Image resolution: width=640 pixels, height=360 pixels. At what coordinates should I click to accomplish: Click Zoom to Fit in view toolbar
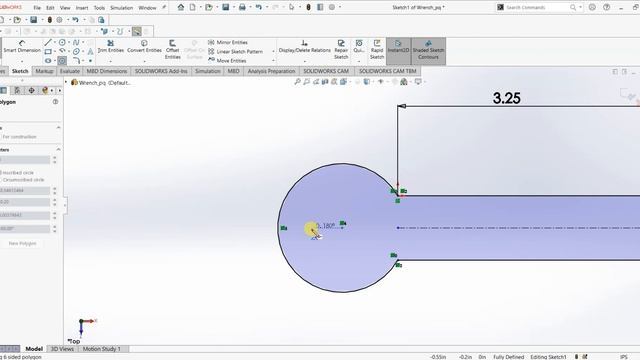click(297, 82)
